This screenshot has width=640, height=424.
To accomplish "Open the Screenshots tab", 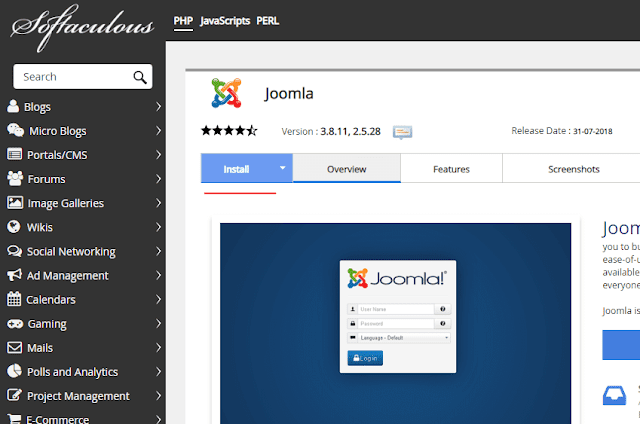I will pos(573,169).
